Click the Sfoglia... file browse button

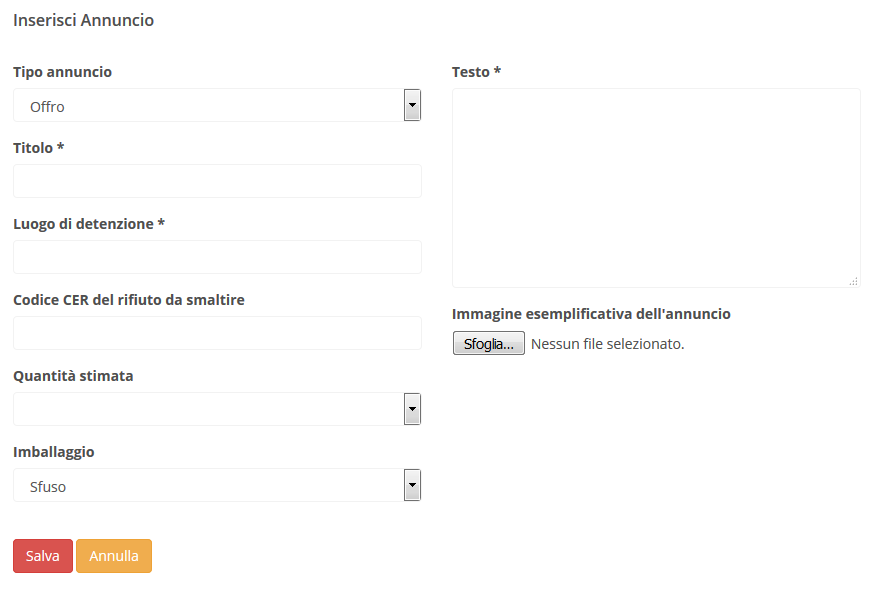[488, 343]
